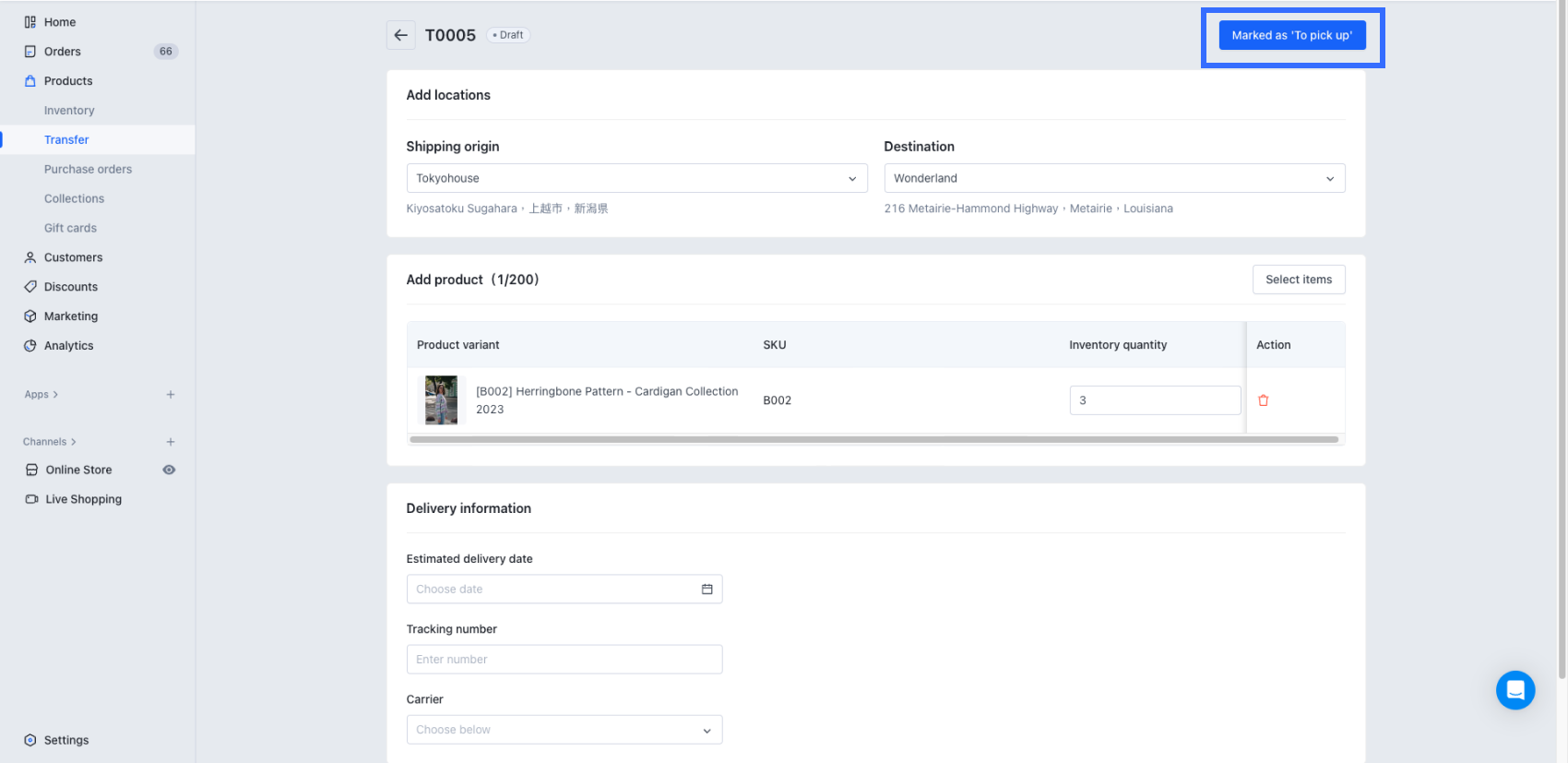The width and height of the screenshot is (1568, 763).
Task: Expand the Carrier dropdown
Action: coord(564,730)
